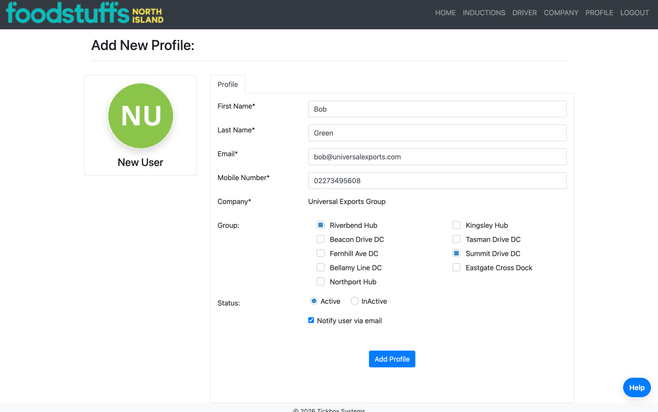Click the New User name label

(x=140, y=162)
